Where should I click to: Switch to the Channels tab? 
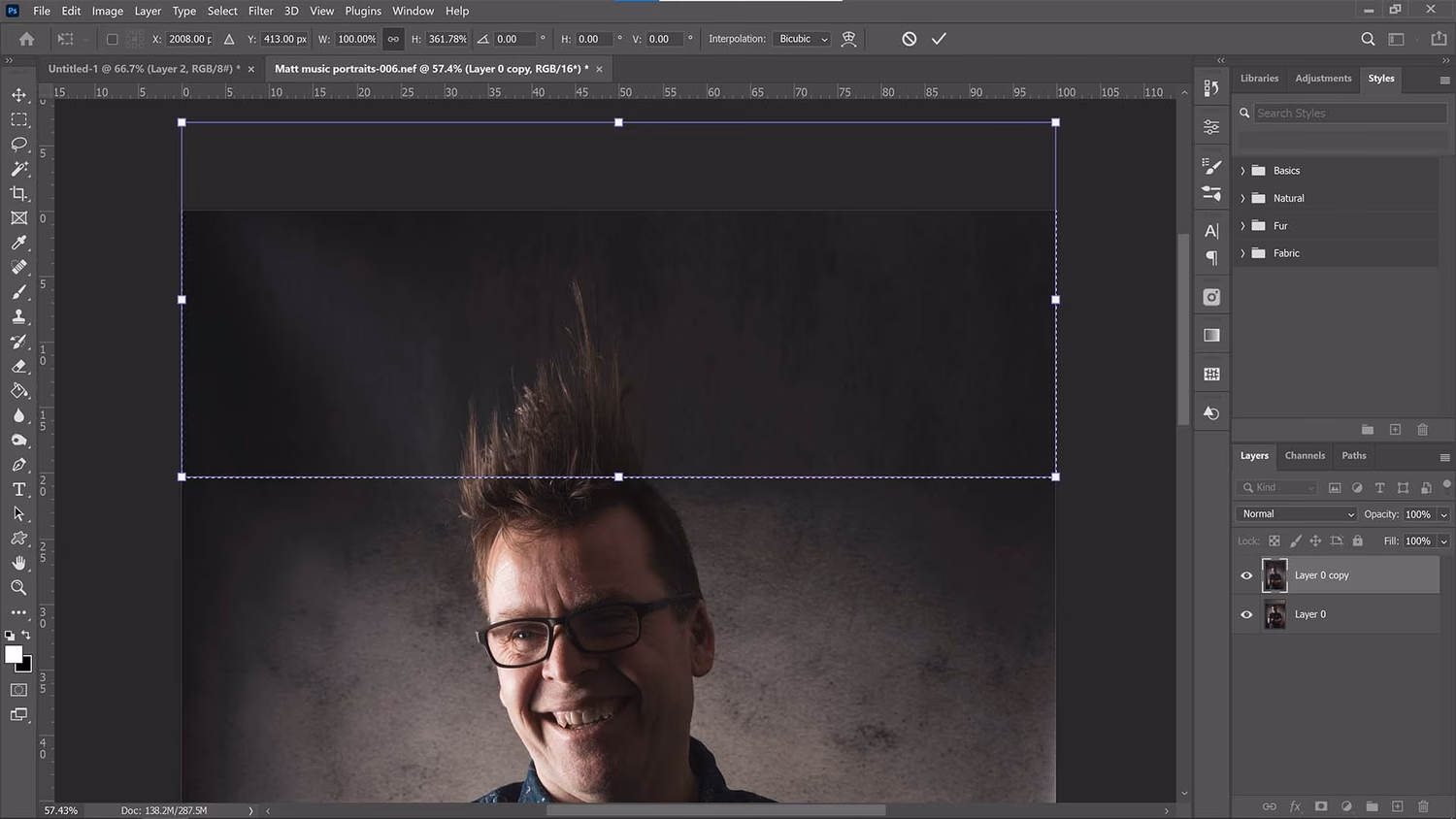tap(1305, 455)
